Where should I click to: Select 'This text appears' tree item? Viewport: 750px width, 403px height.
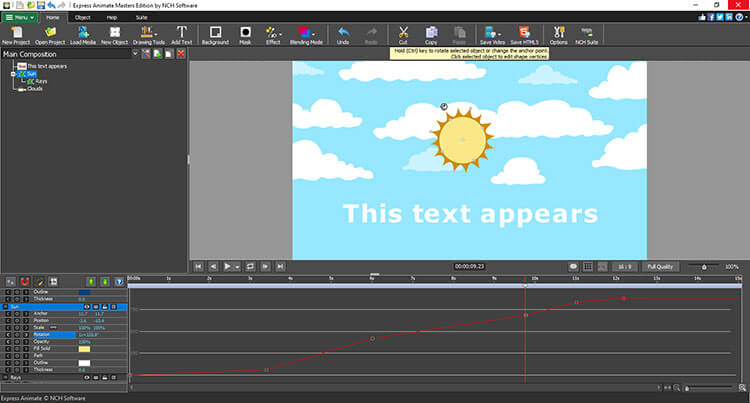[47, 66]
